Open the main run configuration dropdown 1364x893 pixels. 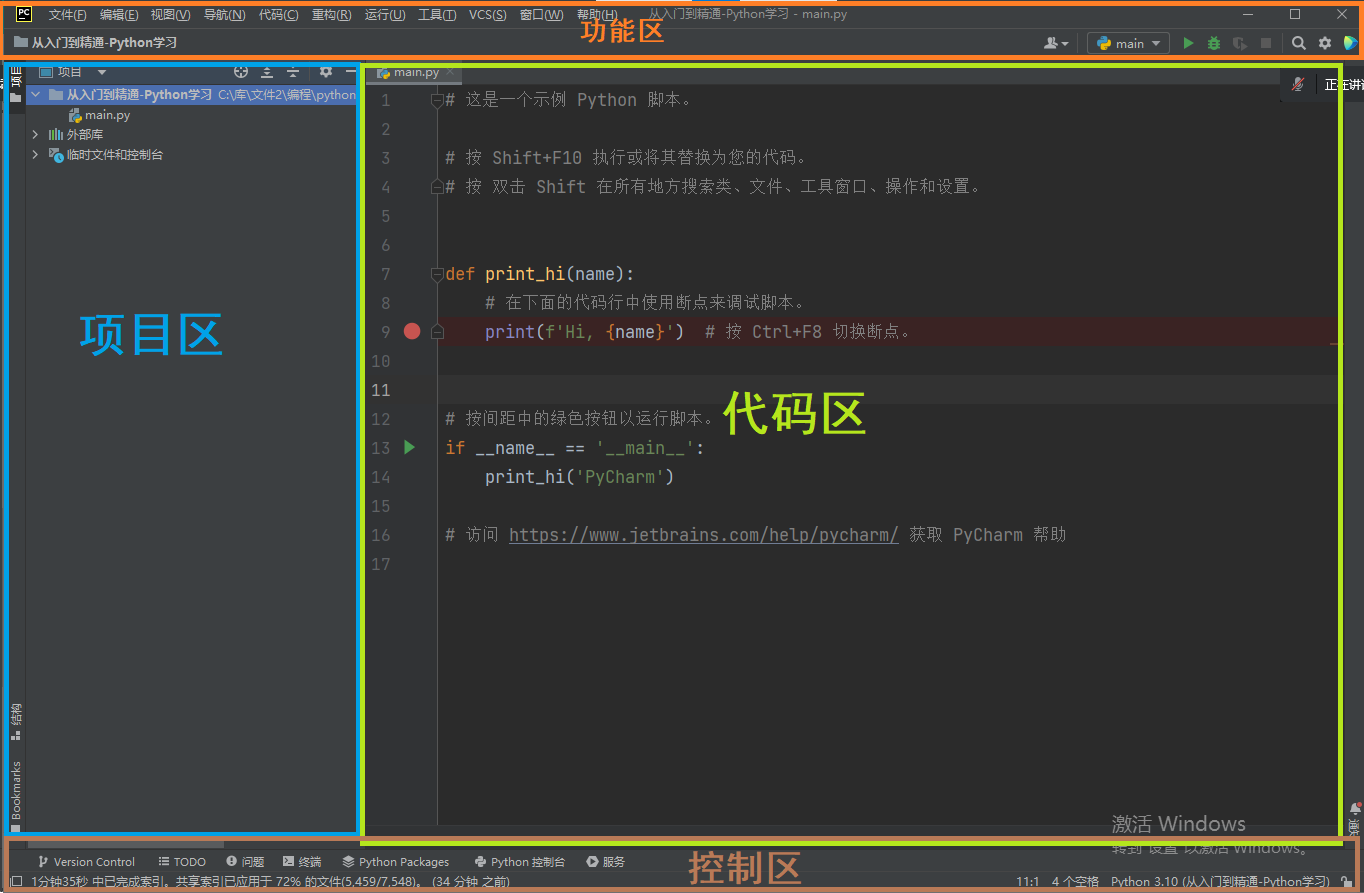pos(1128,43)
